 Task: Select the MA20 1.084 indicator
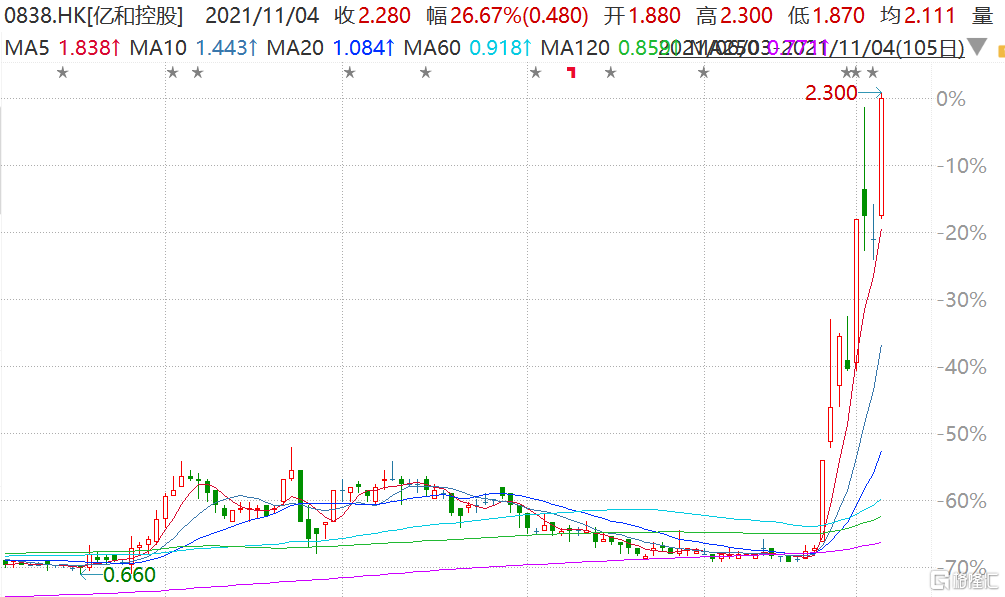click(331, 47)
